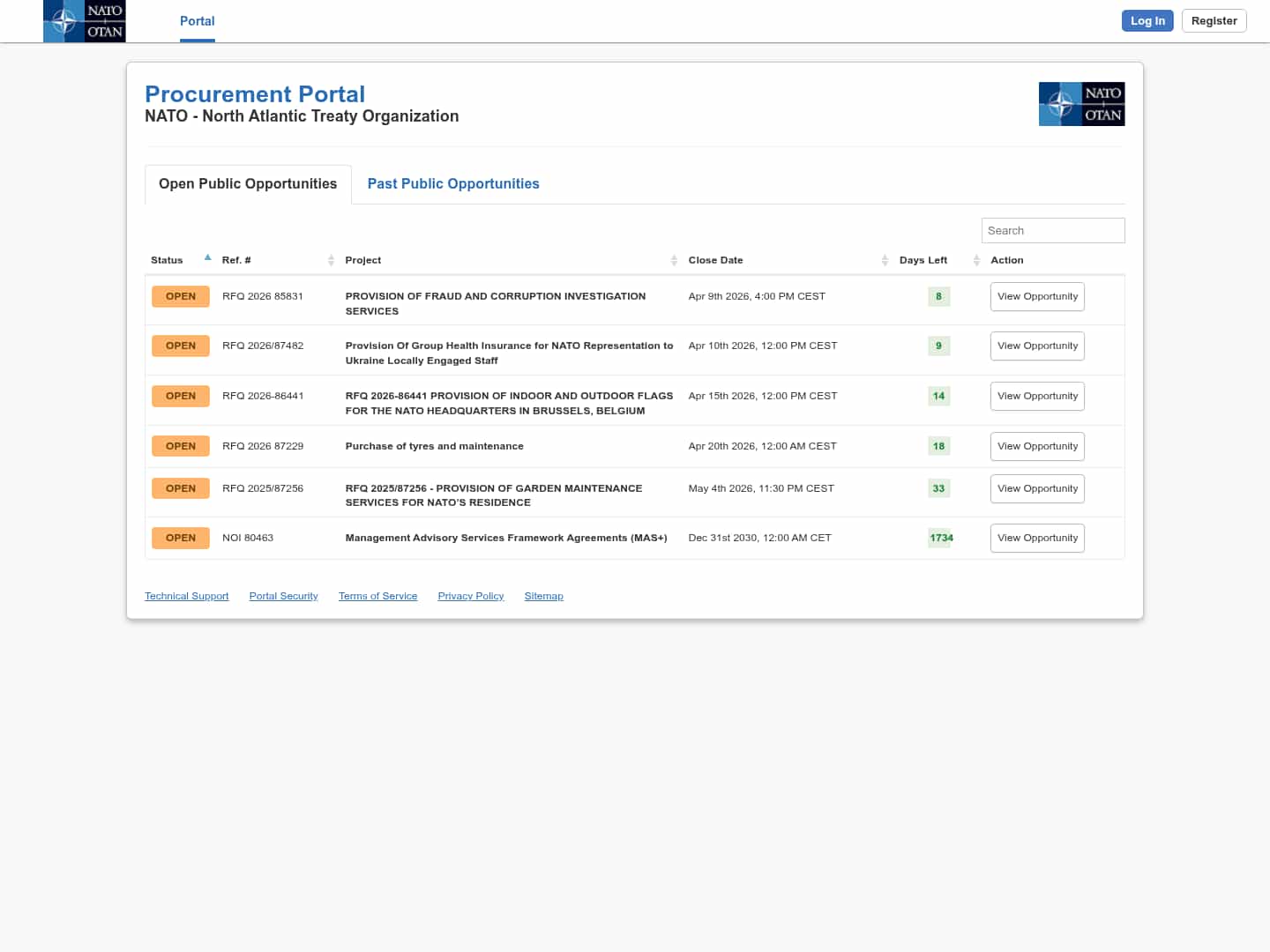Viewport: 1270px width, 952px height.
Task: View opportunity for group health insurance RFQ
Action: [1037, 346]
